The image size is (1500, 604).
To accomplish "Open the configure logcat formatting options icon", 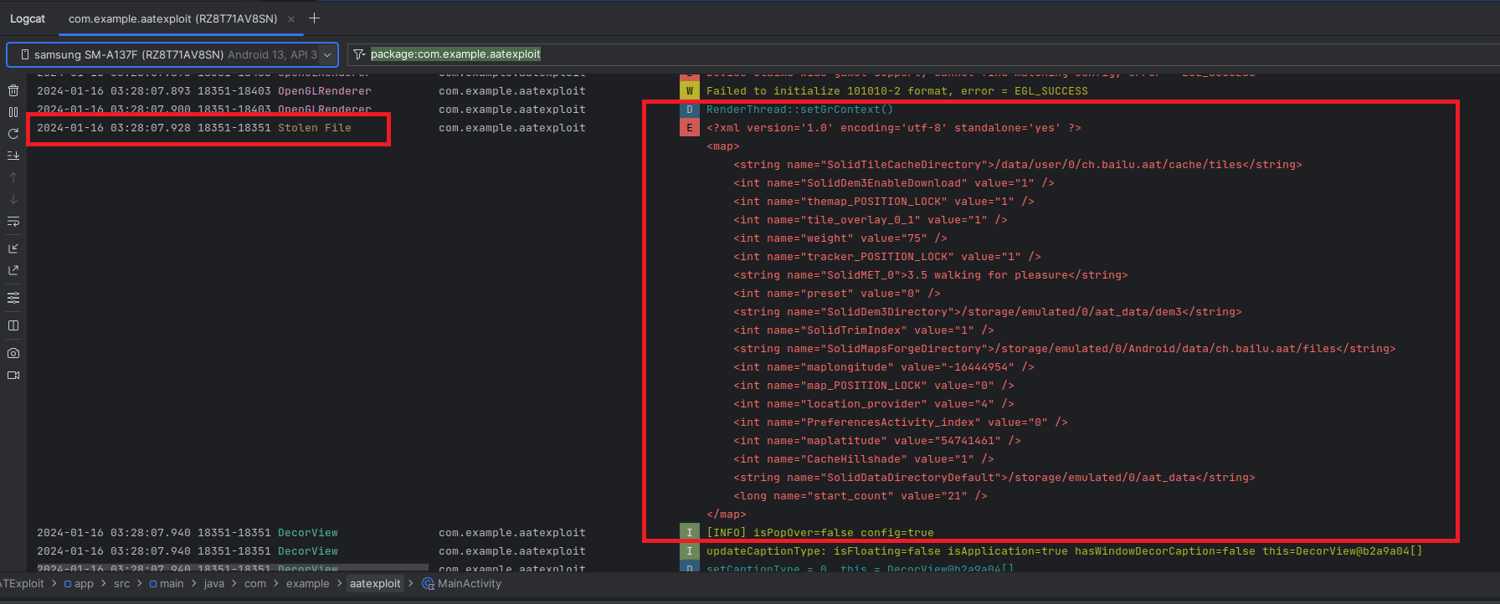I will (13, 298).
